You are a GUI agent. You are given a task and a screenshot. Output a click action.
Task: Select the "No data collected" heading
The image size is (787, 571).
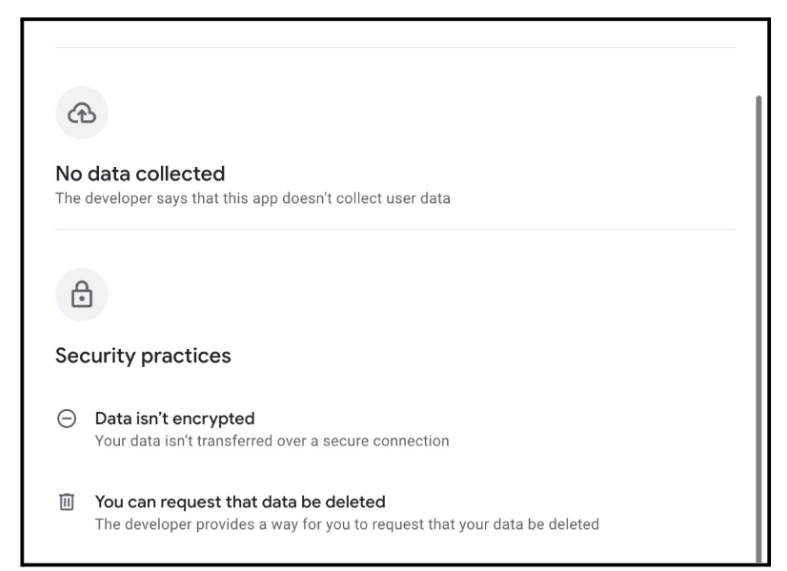click(x=140, y=174)
